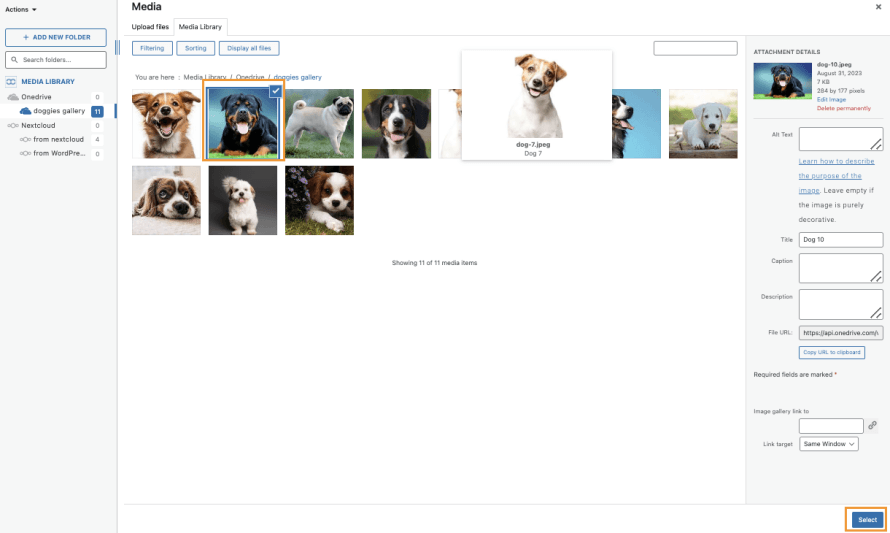Click the Media Library folder icon
The image size is (890, 533).
11,82
